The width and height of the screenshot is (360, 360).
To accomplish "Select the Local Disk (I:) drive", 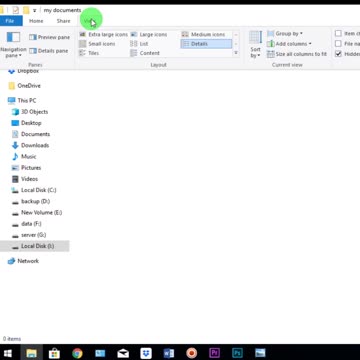I will [35, 246].
